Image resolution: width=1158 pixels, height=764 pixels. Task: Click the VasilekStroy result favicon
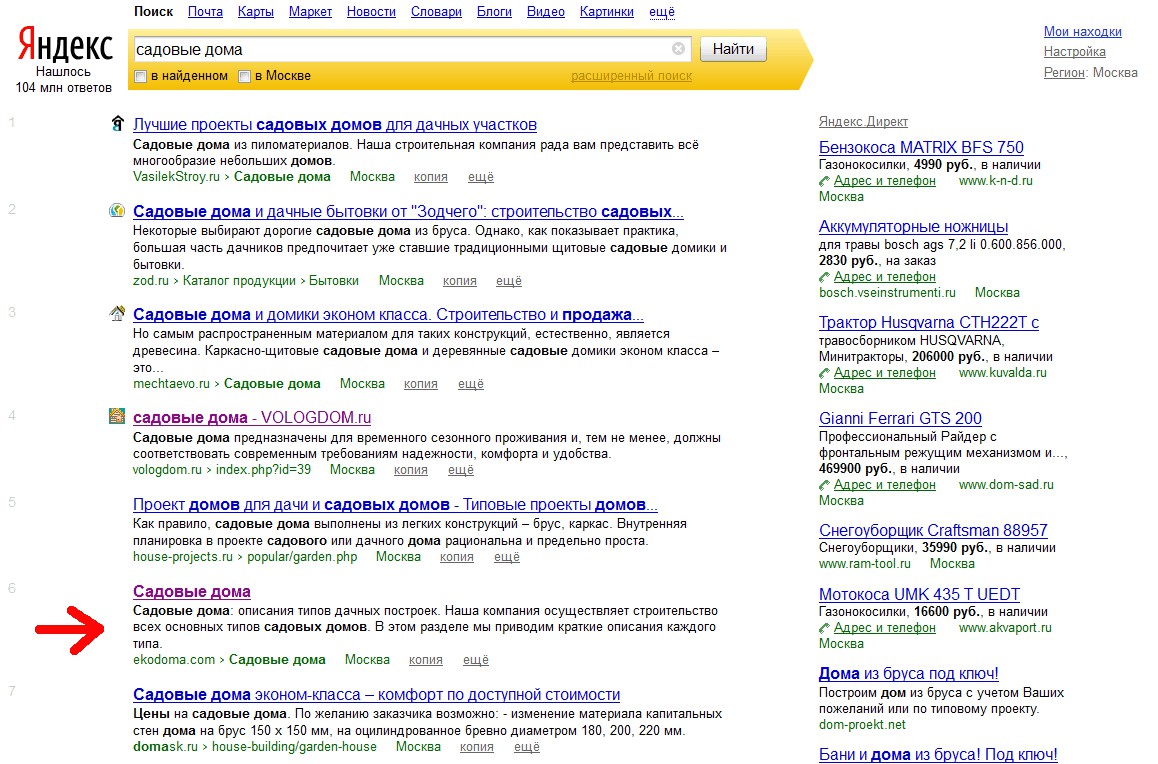pos(117,123)
